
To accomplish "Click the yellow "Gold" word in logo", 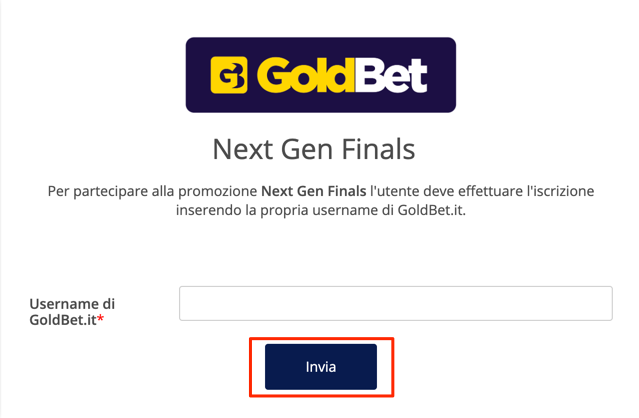I will pos(306,75).
